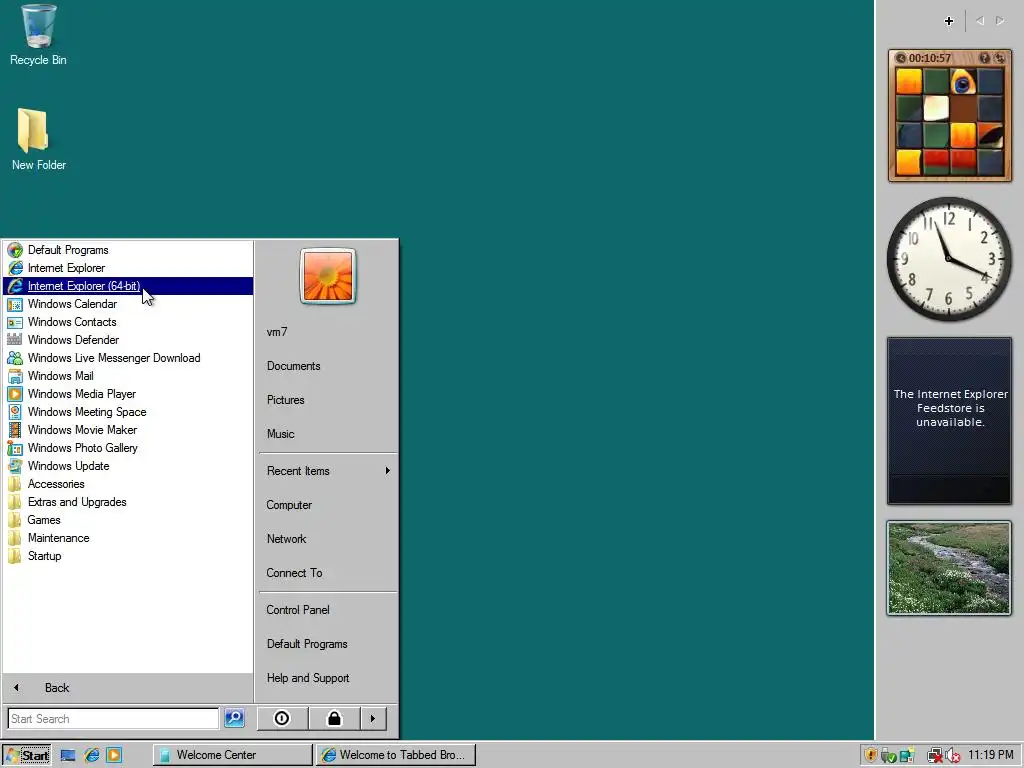
Task: Click Show Desktop quick launch icon
Action: click(68, 755)
